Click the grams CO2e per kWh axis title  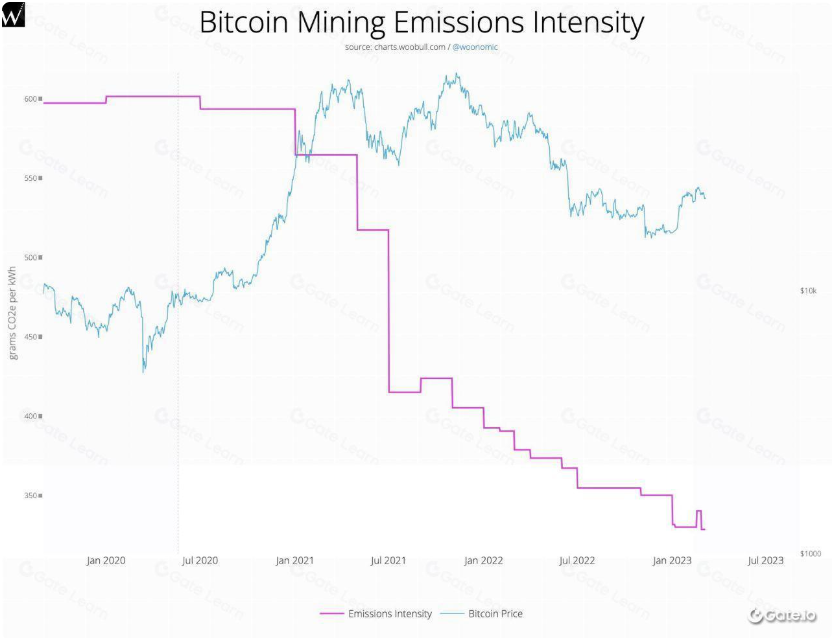click(x=13, y=313)
